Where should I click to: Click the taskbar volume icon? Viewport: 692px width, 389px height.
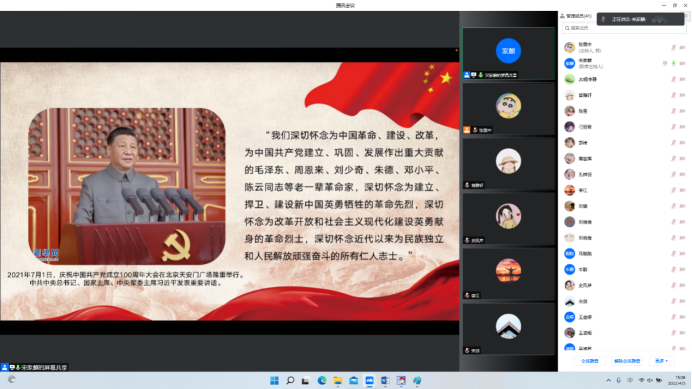[x=650, y=381]
